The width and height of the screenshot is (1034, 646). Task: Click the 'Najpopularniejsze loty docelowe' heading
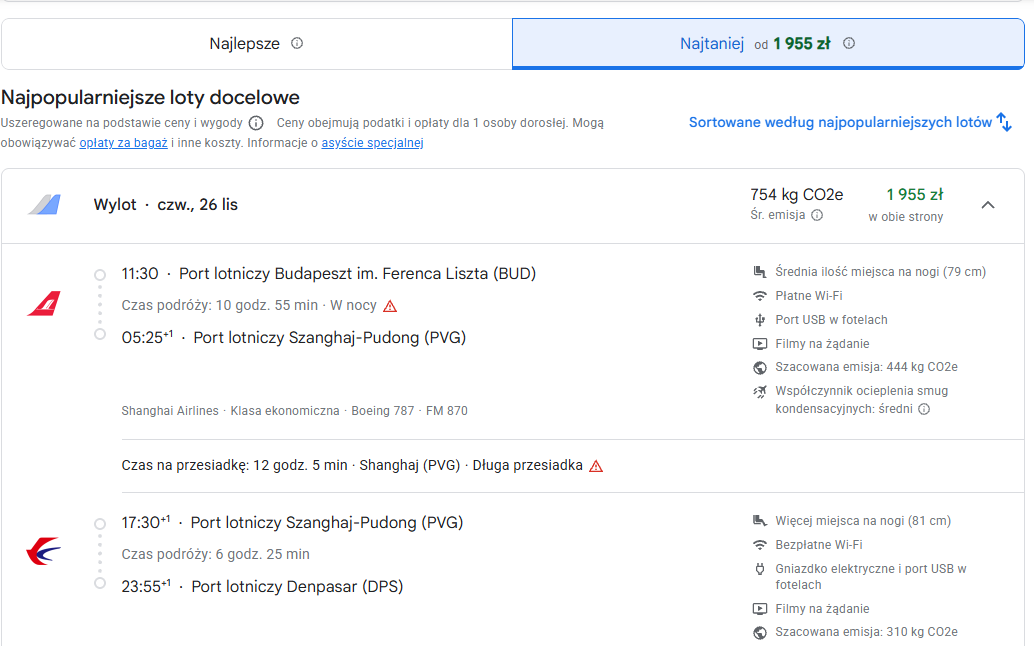coord(150,98)
